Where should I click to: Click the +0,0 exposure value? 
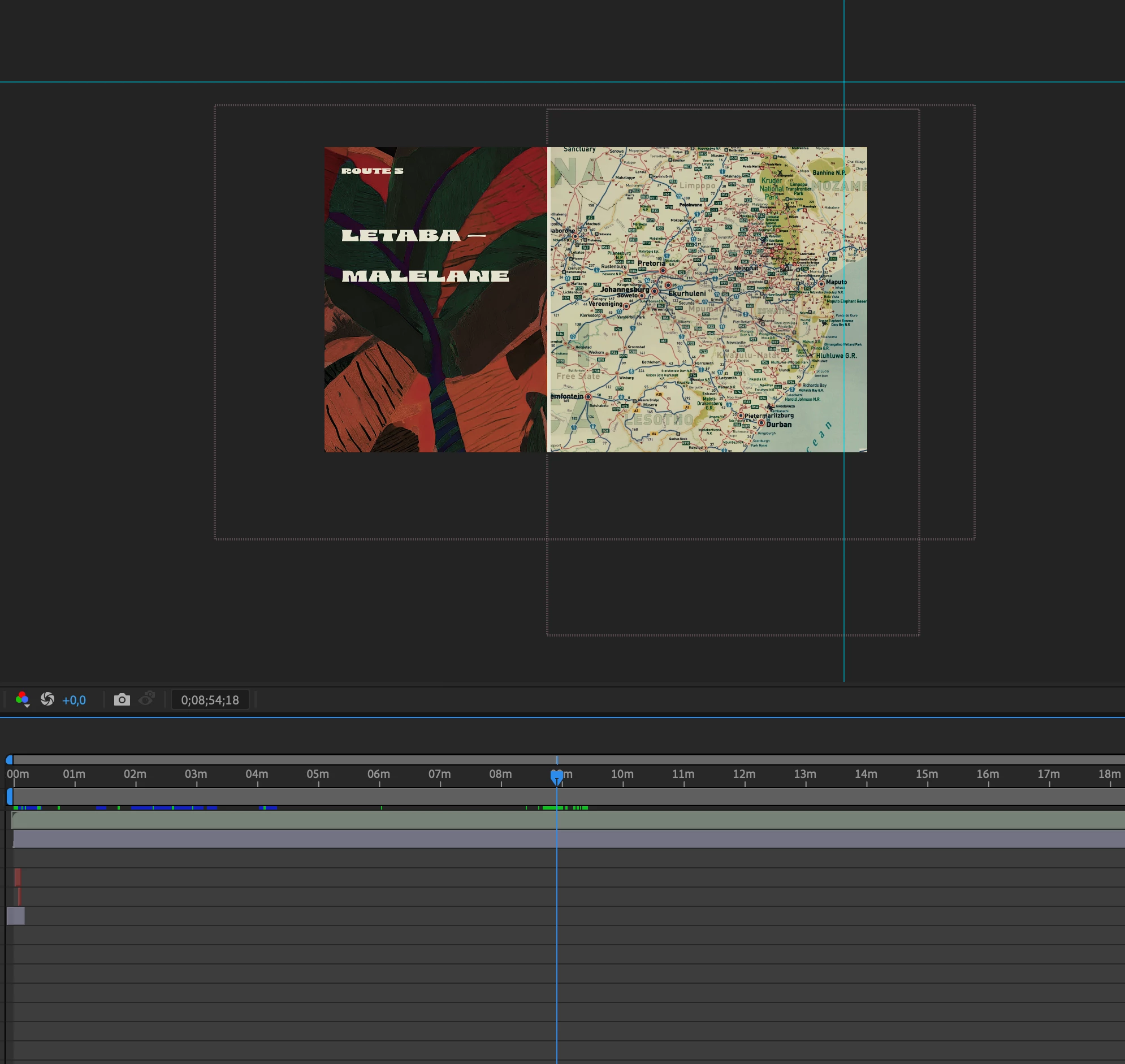coord(73,700)
